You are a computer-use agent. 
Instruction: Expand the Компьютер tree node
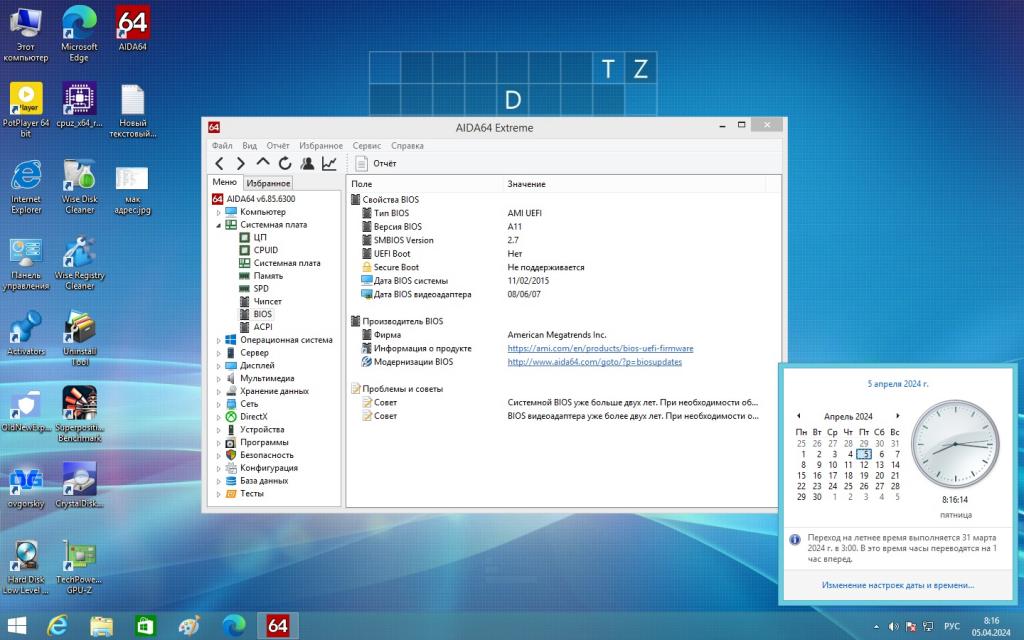[x=219, y=212]
